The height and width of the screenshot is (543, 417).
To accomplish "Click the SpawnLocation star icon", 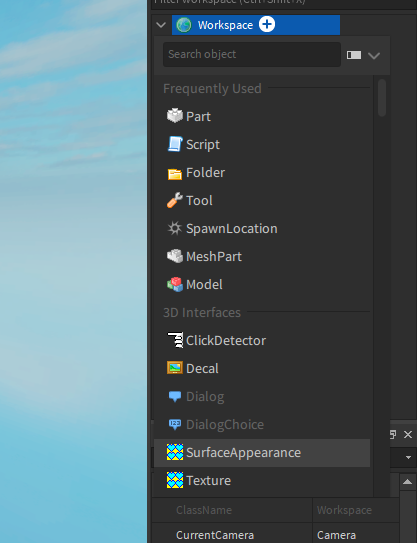I will (175, 229).
